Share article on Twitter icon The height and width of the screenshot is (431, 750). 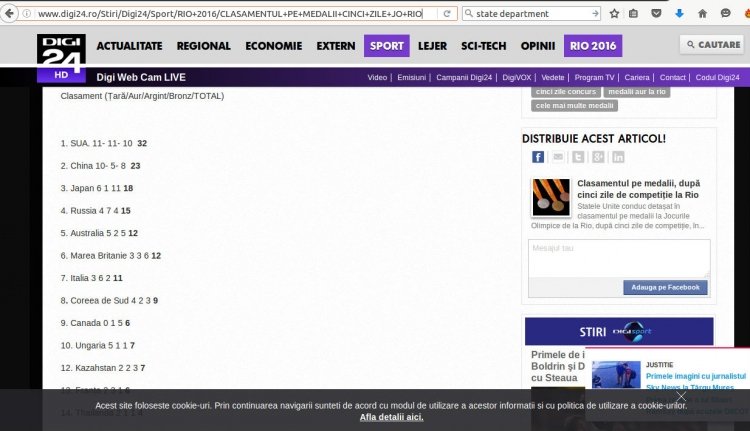coord(578,157)
